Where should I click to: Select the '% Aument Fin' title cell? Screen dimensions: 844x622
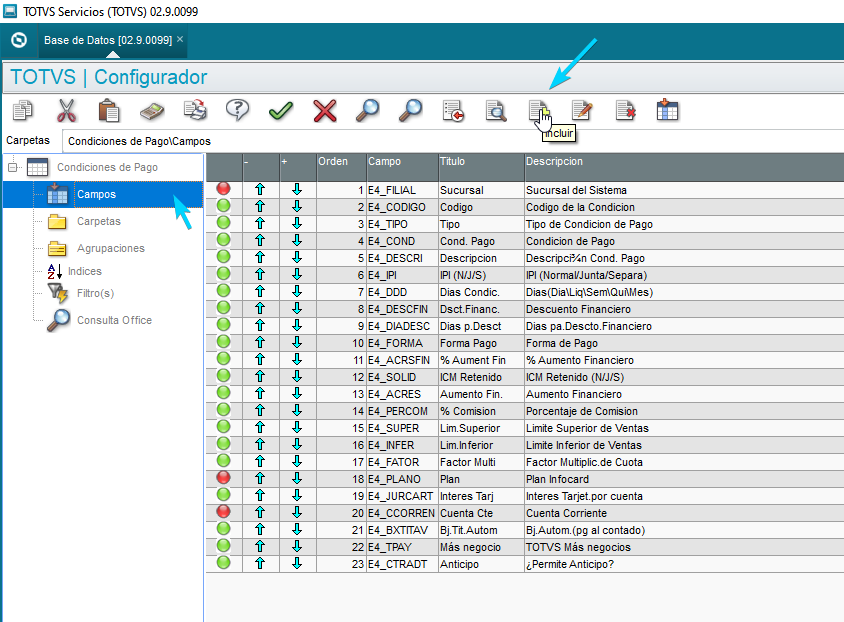[x=481, y=360]
